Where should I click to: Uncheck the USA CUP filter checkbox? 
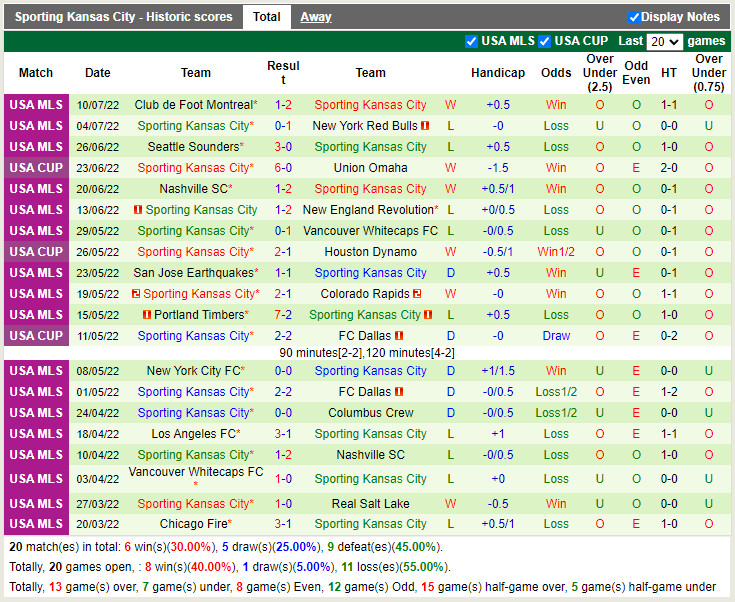(545, 41)
